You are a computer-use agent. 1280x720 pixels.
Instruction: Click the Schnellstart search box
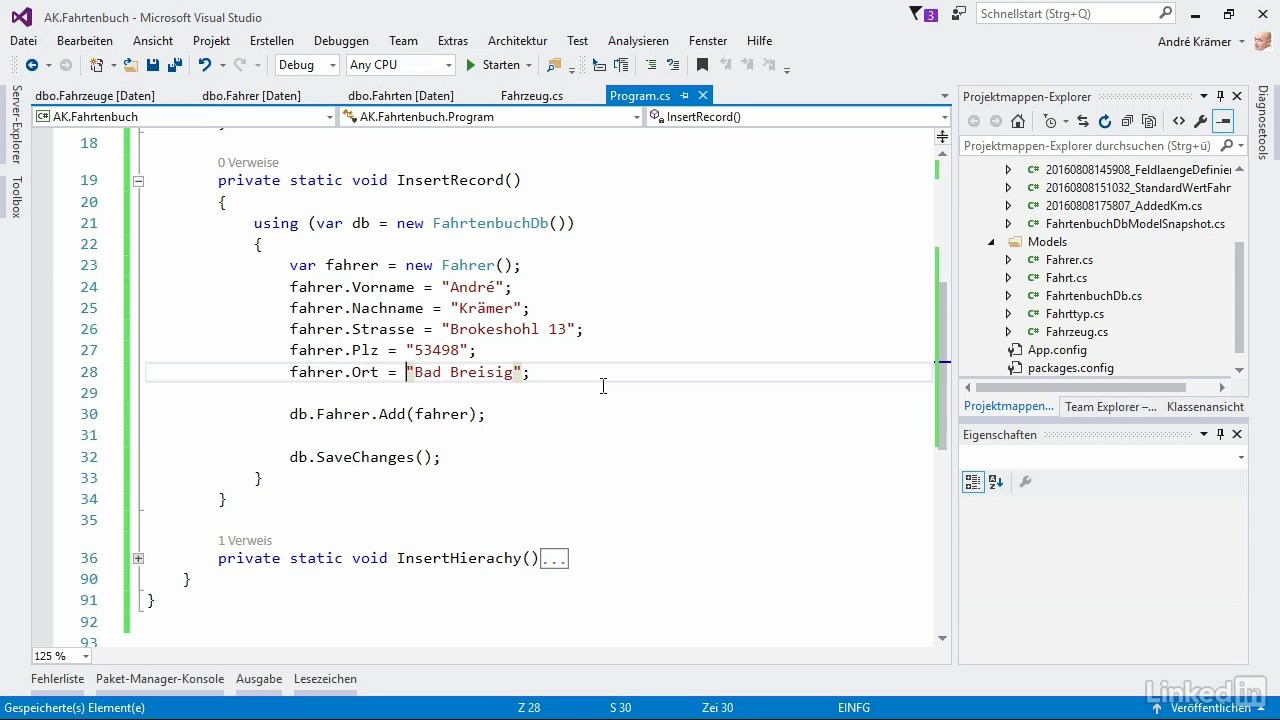point(1076,14)
